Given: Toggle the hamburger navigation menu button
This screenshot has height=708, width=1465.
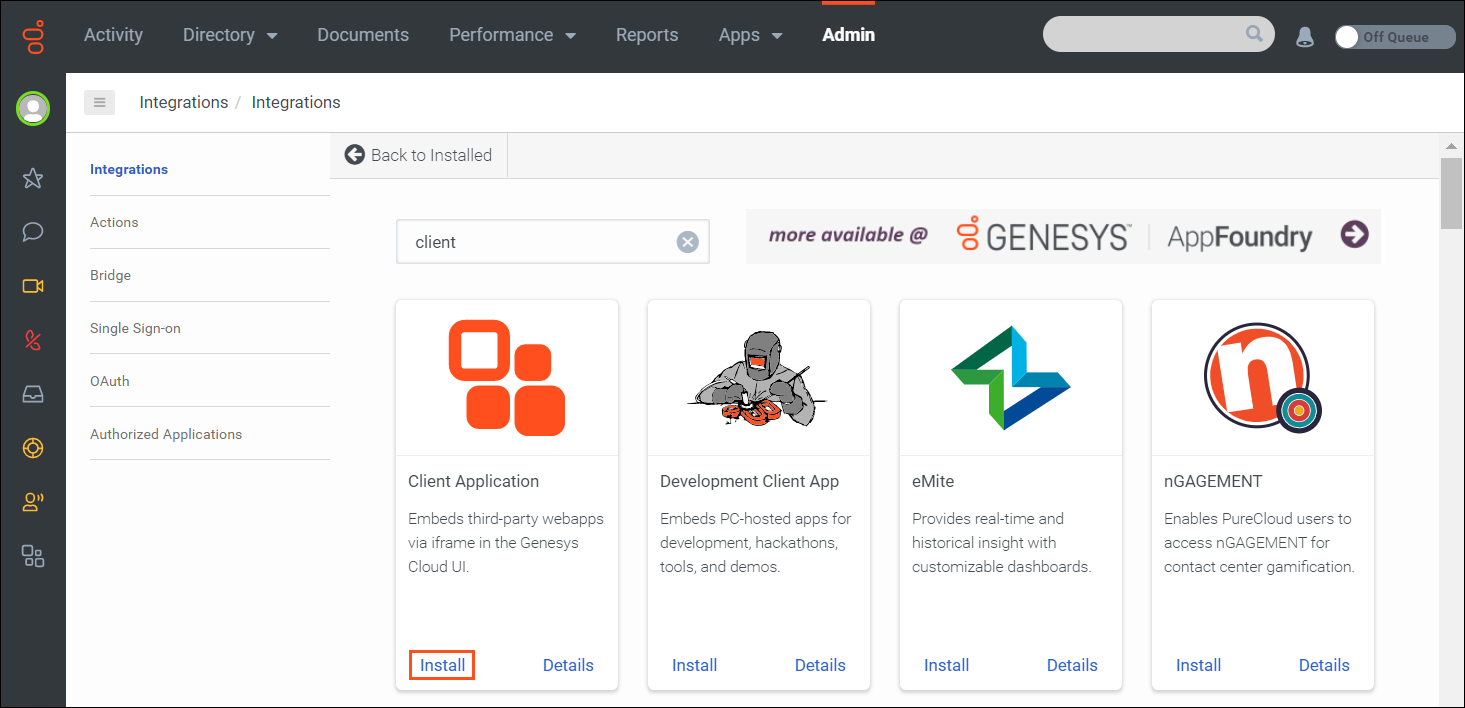Looking at the screenshot, I should (99, 102).
